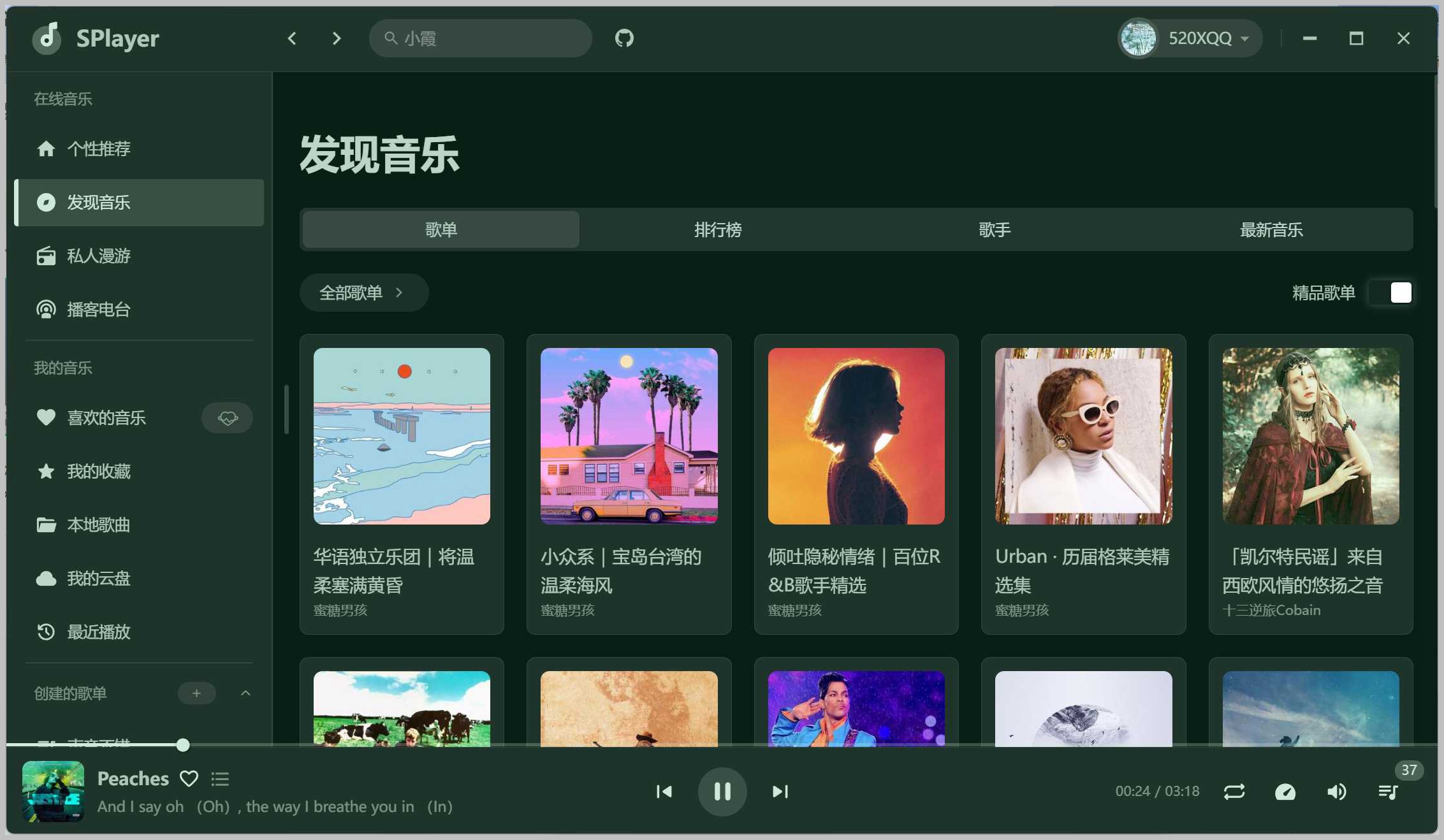The height and width of the screenshot is (840, 1444).
Task: Open 播客电台 podcast section in sidebar
Action: pyautogui.click(x=98, y=309)
